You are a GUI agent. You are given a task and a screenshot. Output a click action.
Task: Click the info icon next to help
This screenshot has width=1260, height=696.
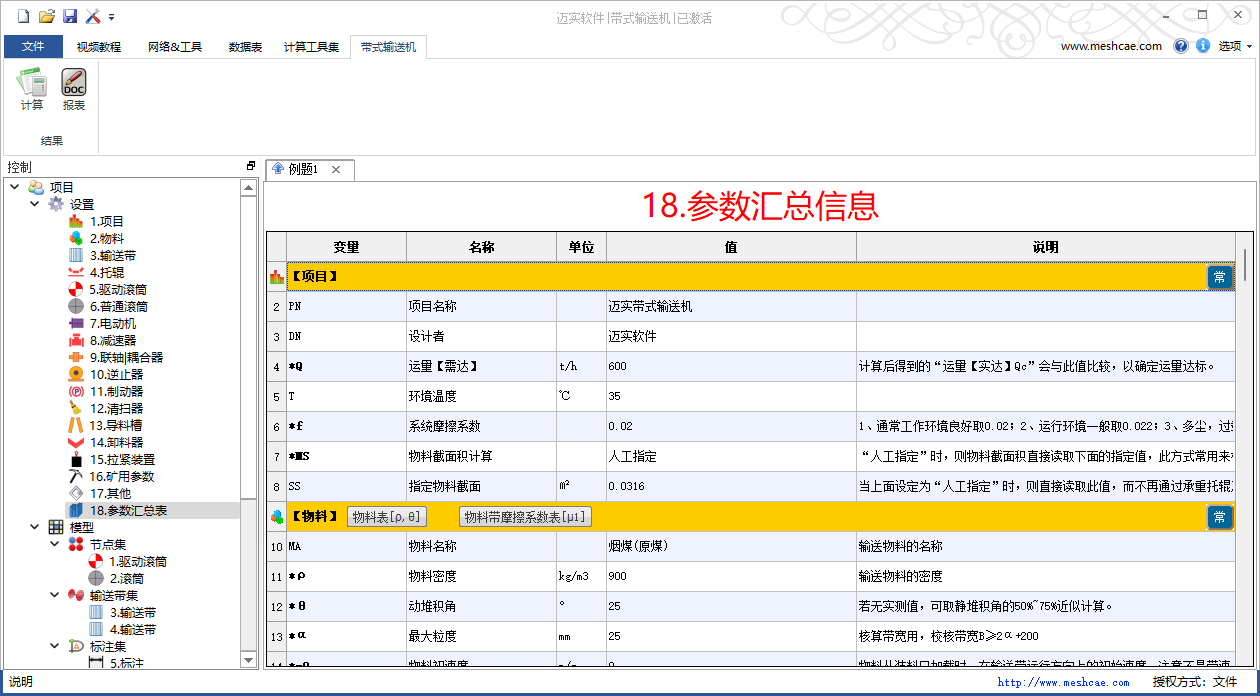point(1202,46)
